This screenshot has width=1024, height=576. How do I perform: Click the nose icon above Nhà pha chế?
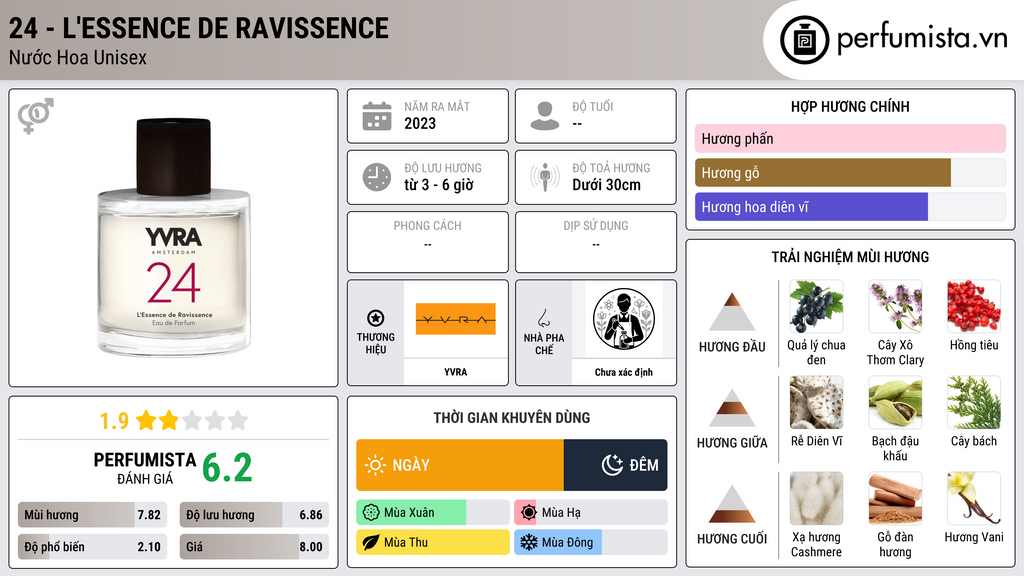point(543,318)
